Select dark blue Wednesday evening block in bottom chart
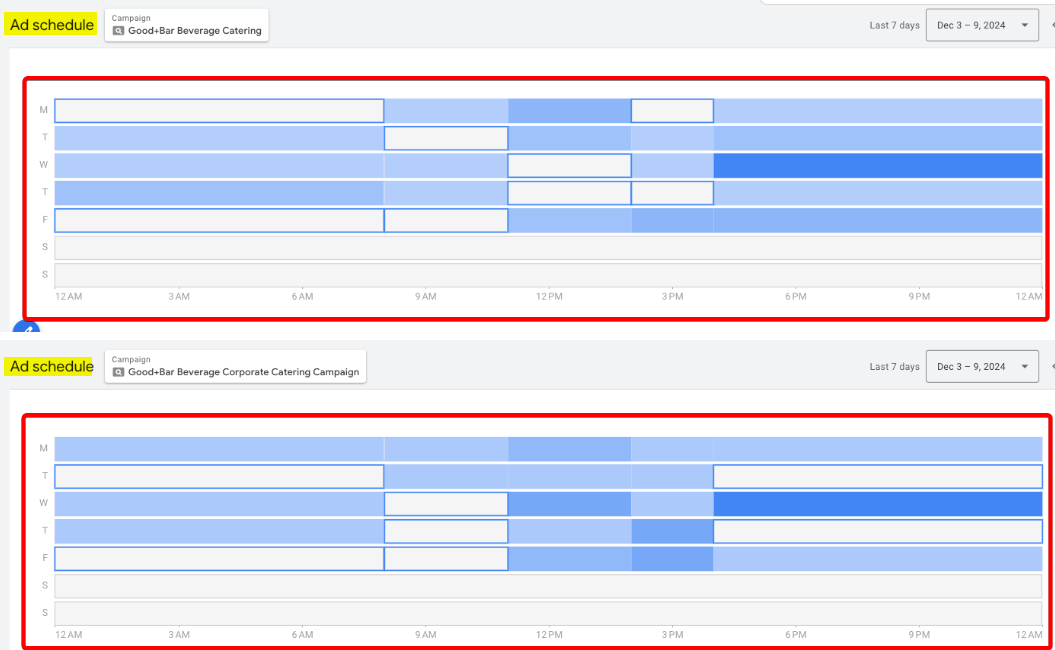The width and height of the screenshot is (1055, 650). click(877, 503)
